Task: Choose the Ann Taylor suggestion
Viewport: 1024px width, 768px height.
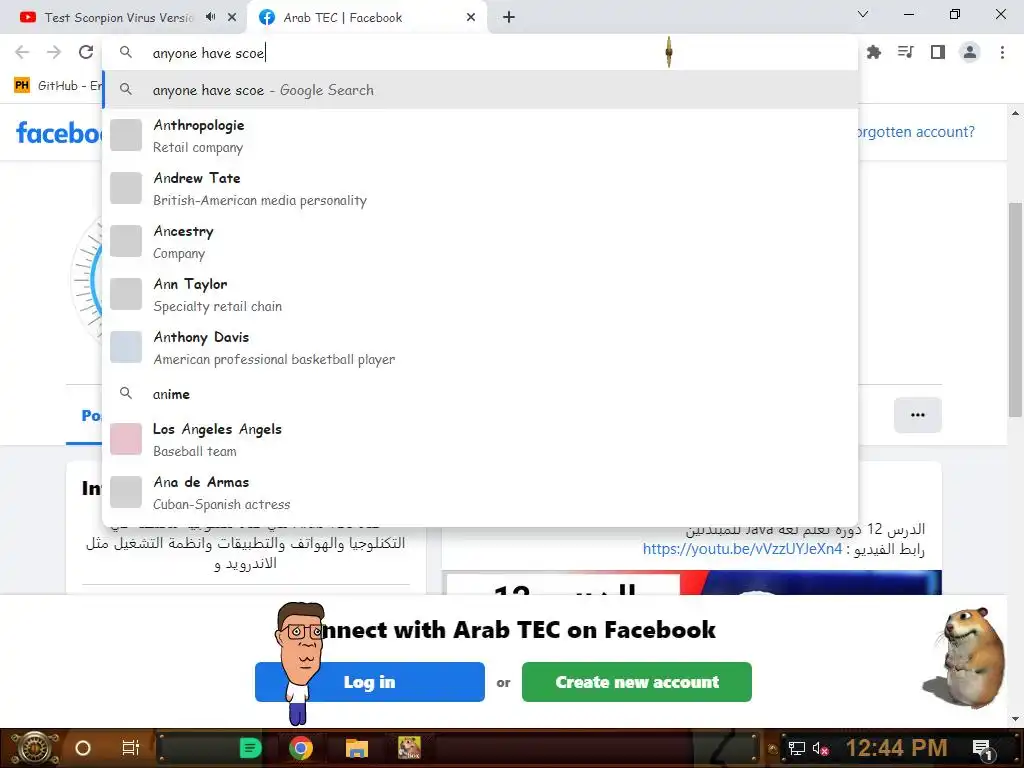Action: tap(480, 294)
